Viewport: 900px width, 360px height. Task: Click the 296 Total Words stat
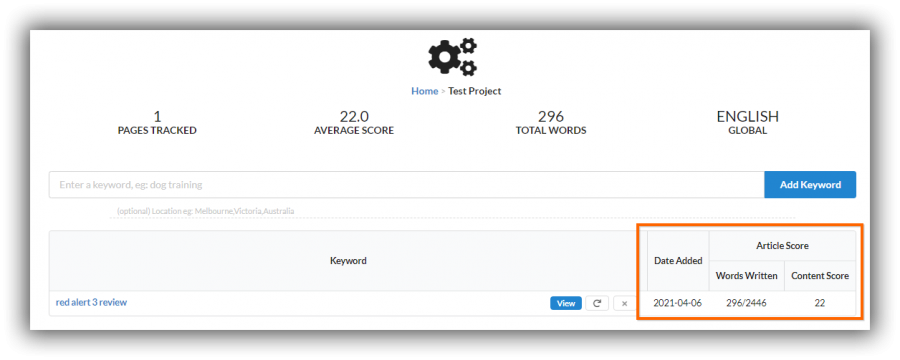point(551,123)
